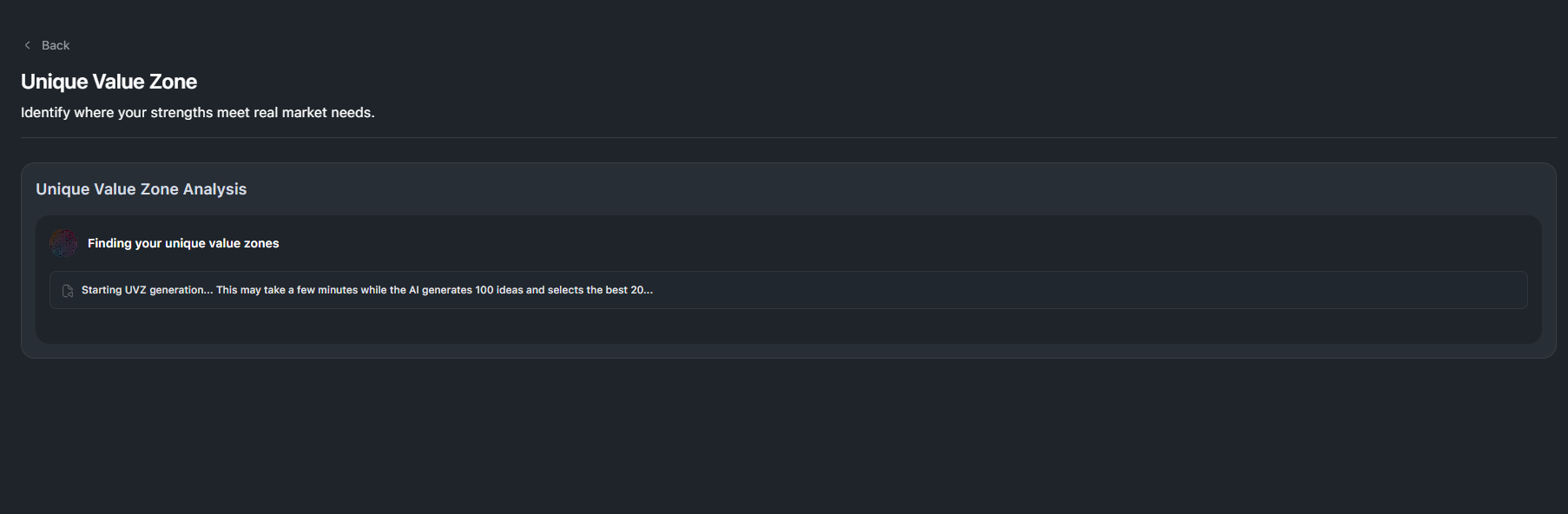
Task: Select the 'Unique Value Zone Analysis' heading
Action: 141,189
